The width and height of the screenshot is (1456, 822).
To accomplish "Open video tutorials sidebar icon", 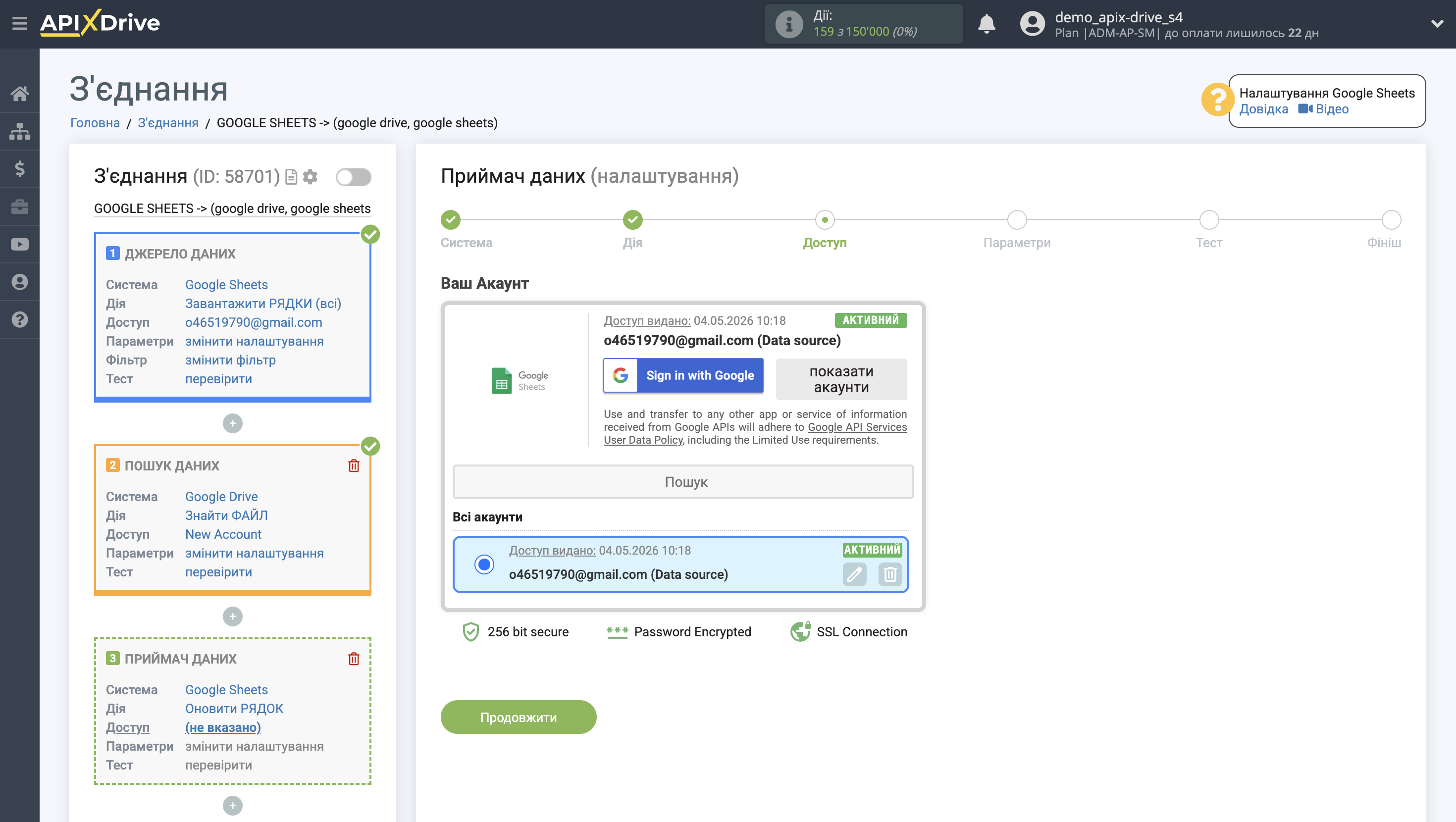I will pyautogui.click(x=20, y=244).
